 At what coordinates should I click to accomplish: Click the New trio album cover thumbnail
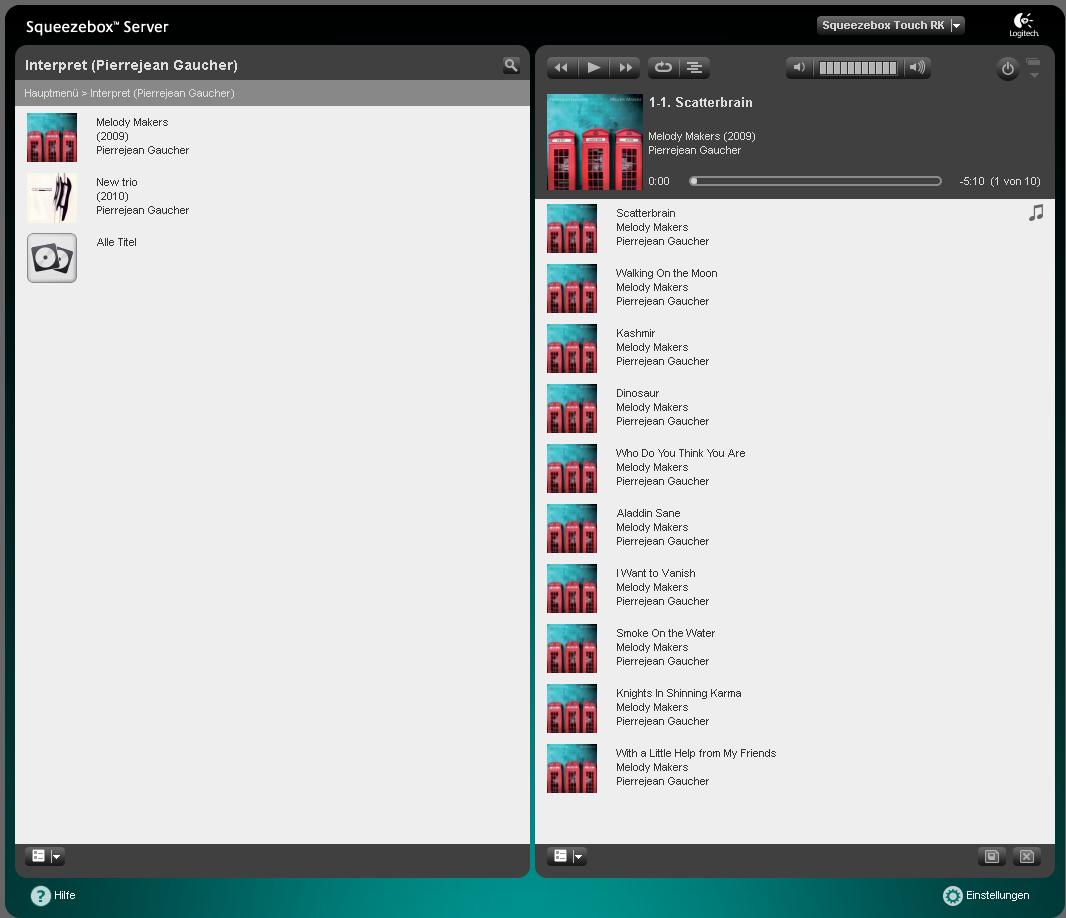52,197
